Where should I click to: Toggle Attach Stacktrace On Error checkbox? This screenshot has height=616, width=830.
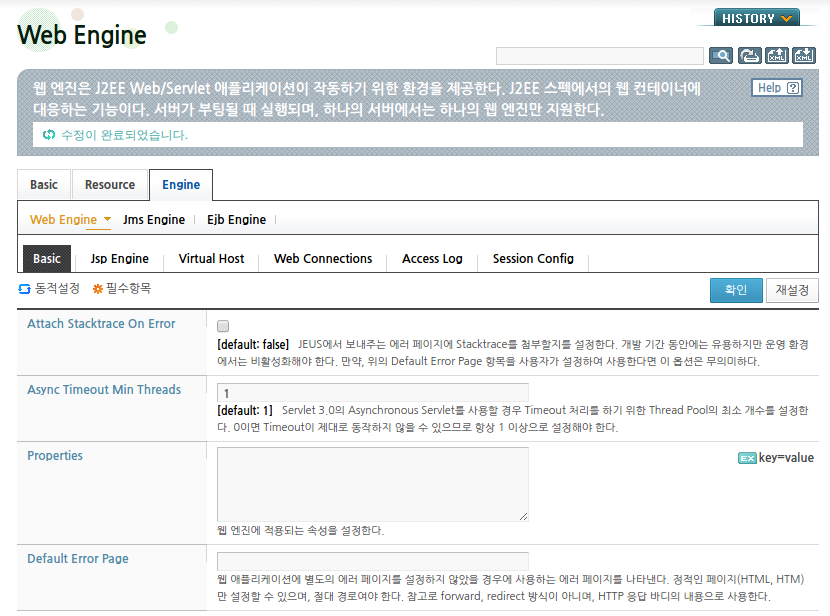pyautogui.click(x=223, y=325)
